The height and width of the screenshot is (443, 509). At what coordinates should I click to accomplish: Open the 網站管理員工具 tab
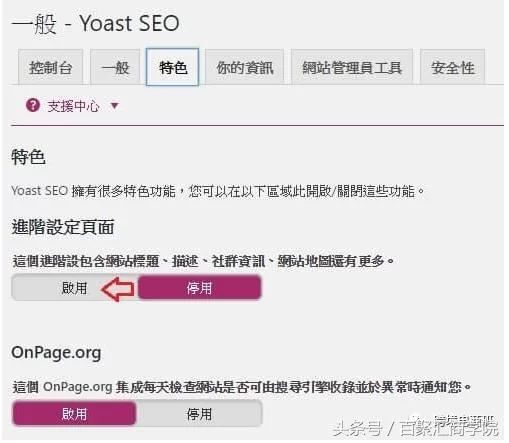tap(352, 67)
